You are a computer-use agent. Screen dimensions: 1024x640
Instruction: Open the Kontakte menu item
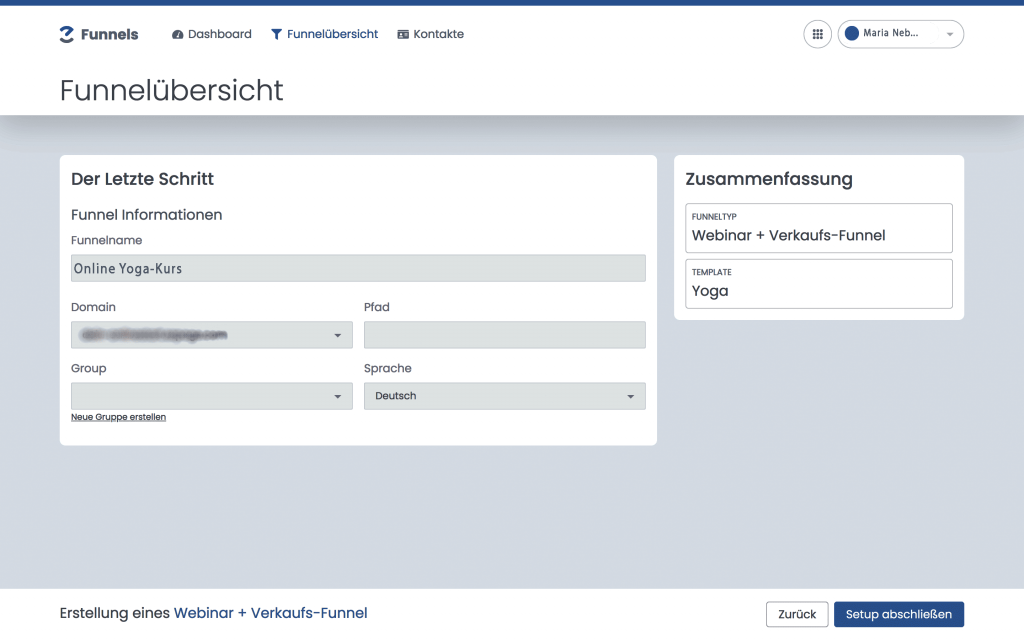pyautogui.click(x=438, y=34)
